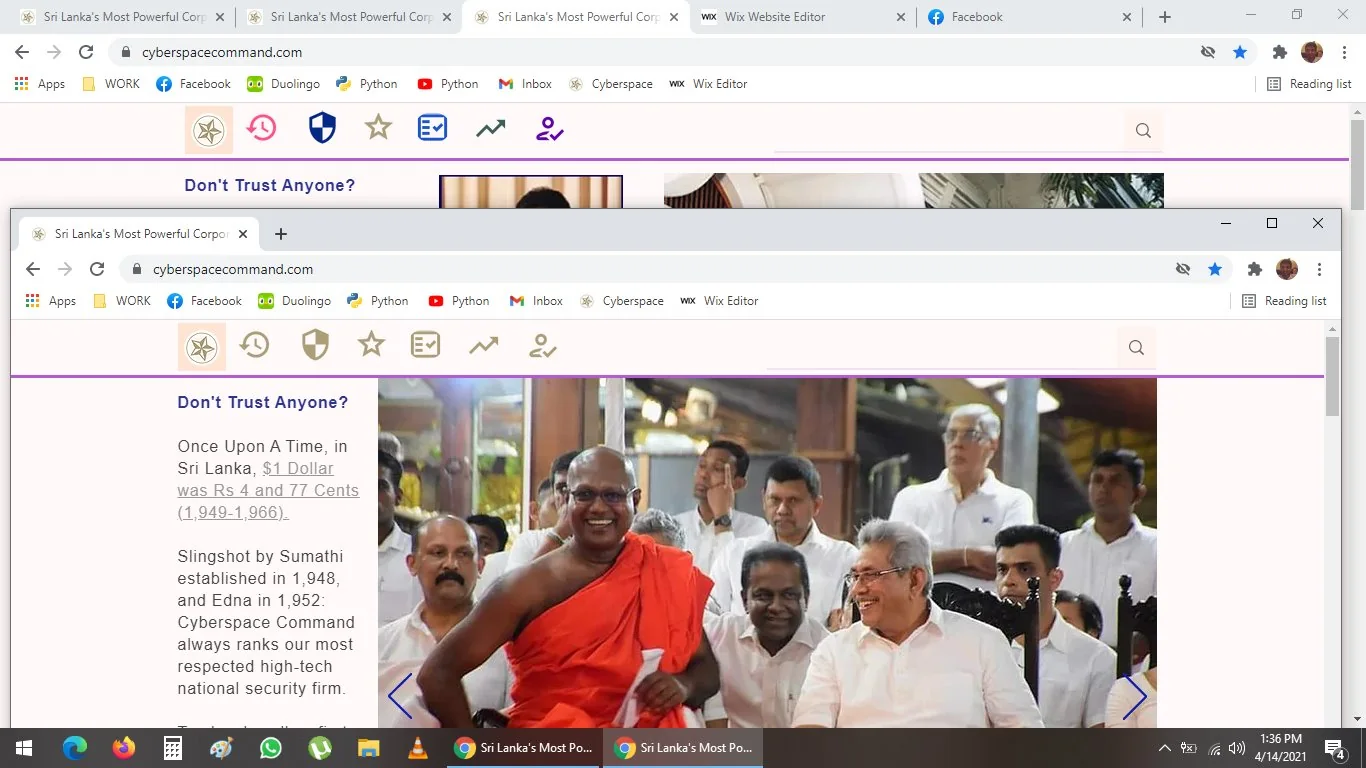The height and width of the screenshot is (768, 1366).
Task: Open new tab in front window
Action: click(x=281, y=234)
